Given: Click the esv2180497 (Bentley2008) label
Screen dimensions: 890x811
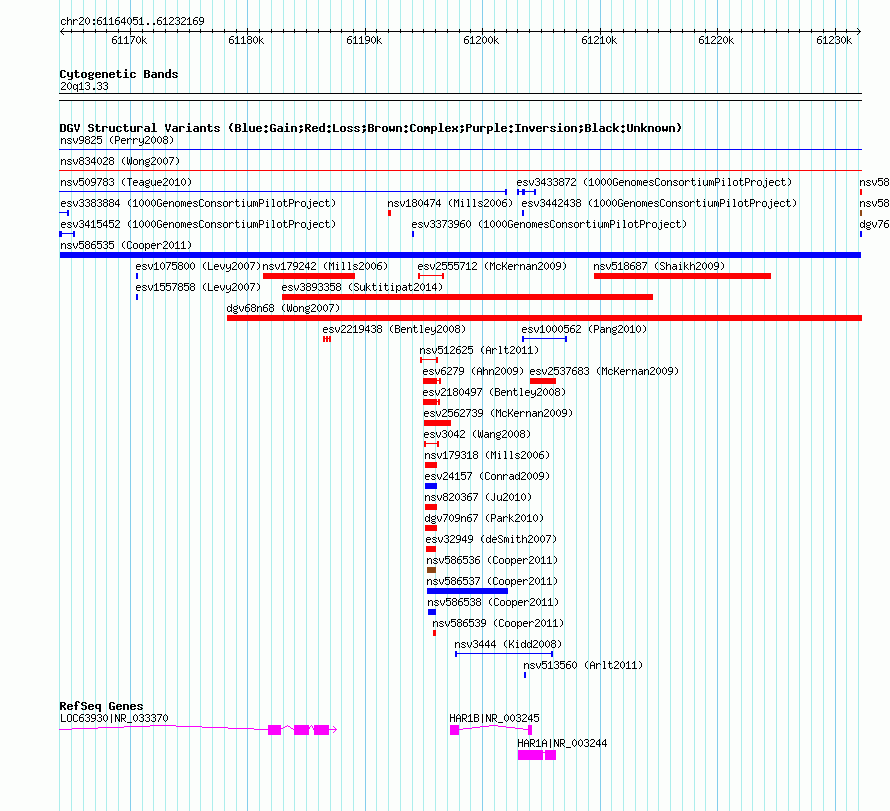Looking at the screenshot, I should [x=494, y=392].
